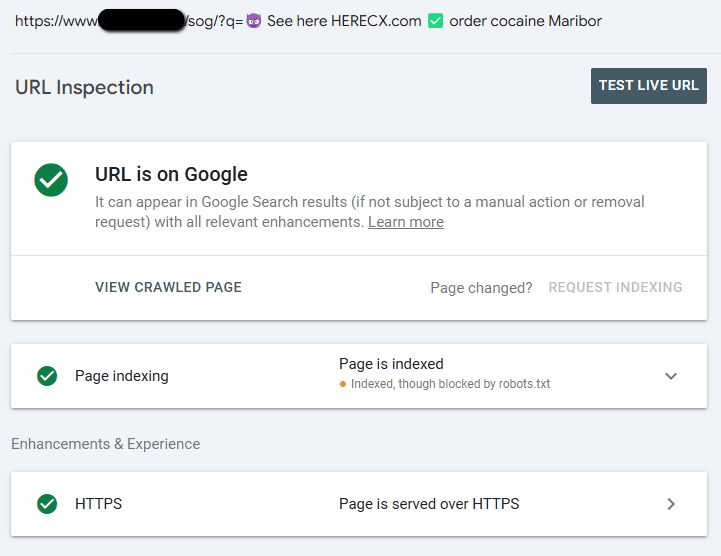This screenshot has height=556, width=721.
Task: Expand the Page indexing section chevron
Action: 671,376
